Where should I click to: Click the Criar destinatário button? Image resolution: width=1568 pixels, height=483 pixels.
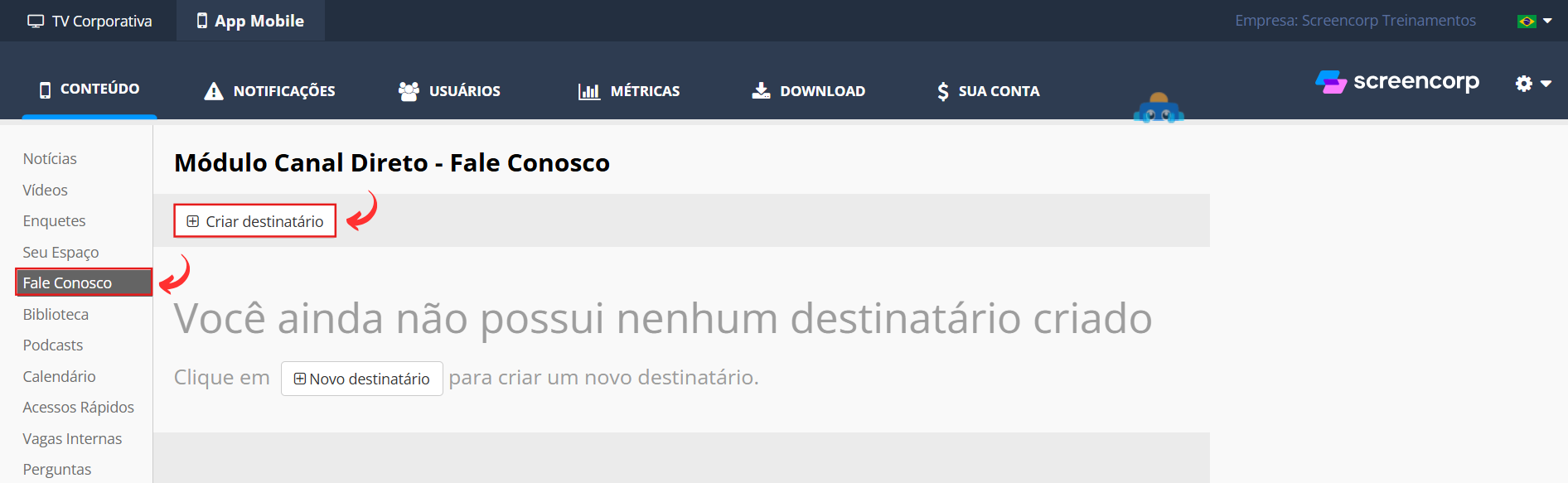(255, 221)
